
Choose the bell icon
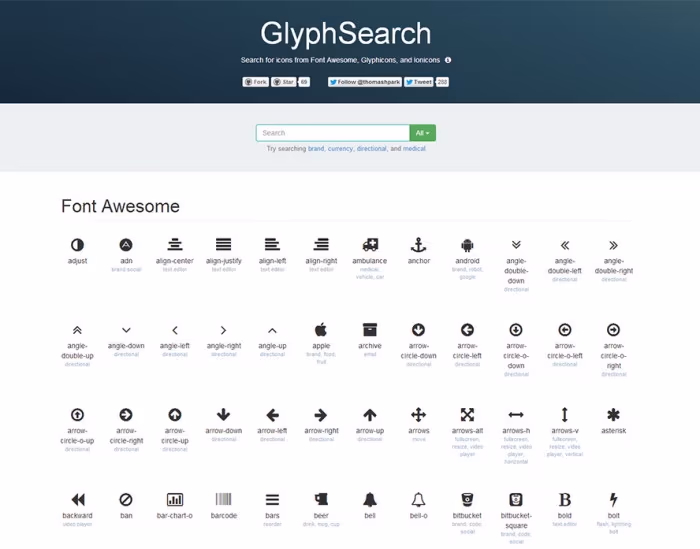370,500
